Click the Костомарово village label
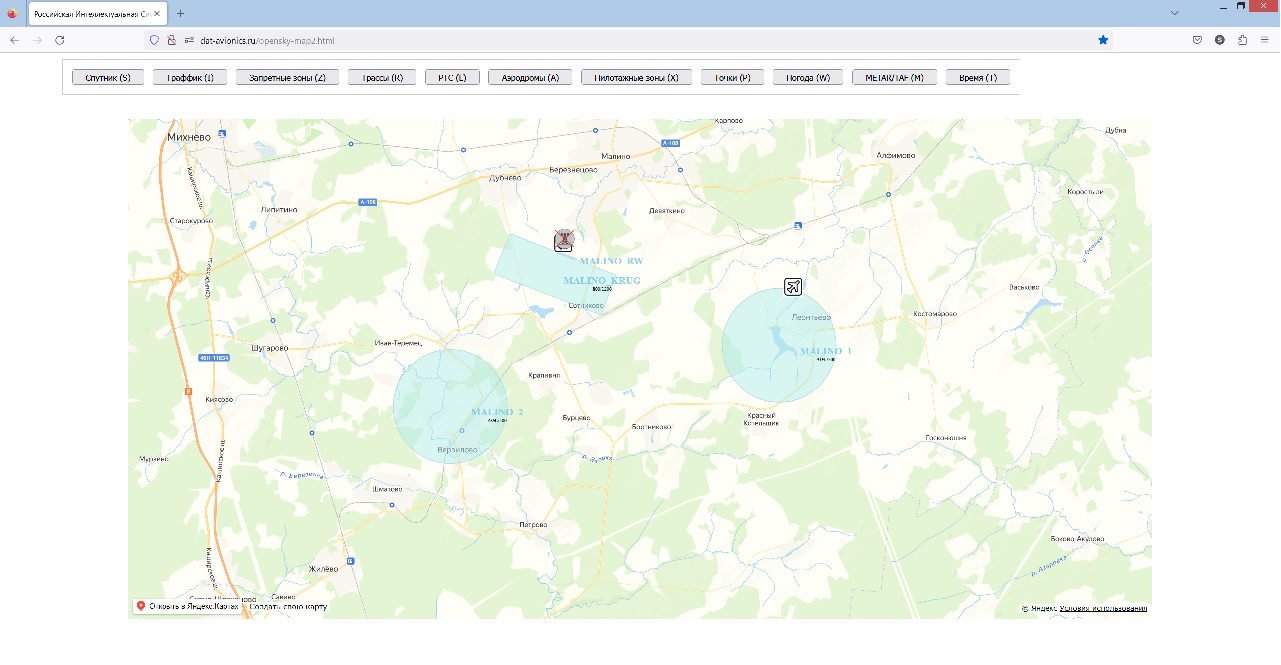1281x665 pixels. (936, 314)
